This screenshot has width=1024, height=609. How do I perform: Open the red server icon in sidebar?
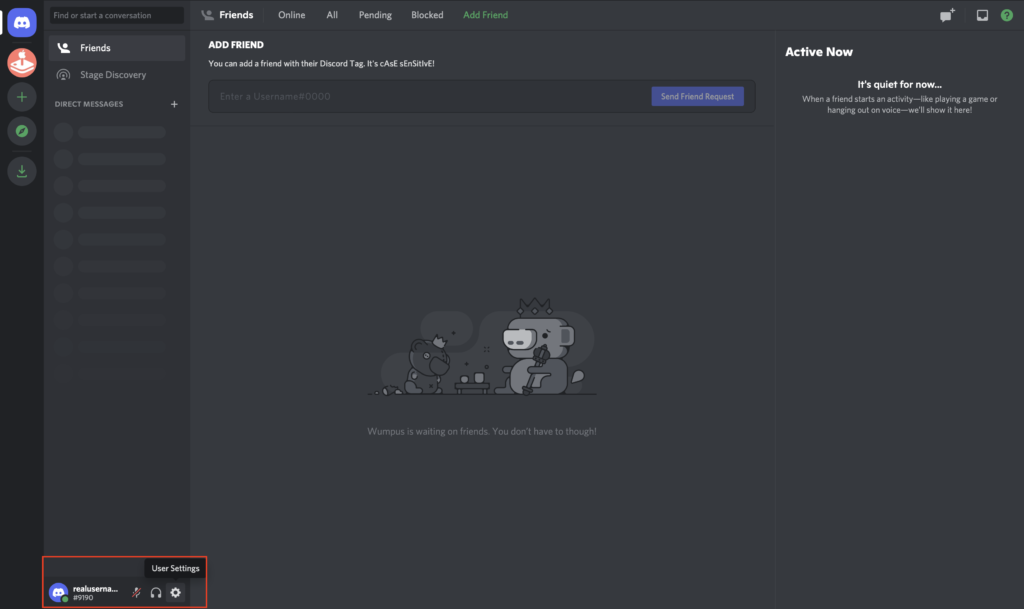22,63
